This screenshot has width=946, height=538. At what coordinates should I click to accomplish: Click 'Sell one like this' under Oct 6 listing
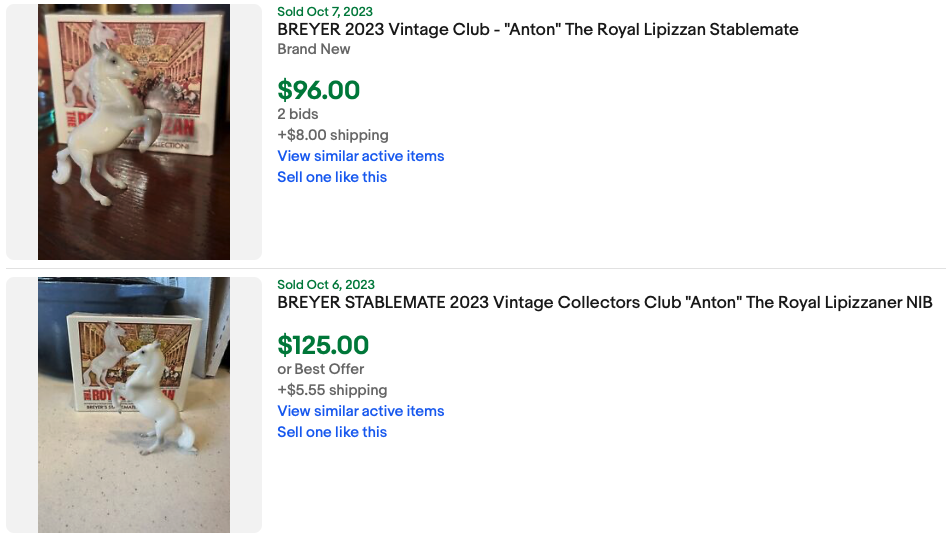(331, 432)
